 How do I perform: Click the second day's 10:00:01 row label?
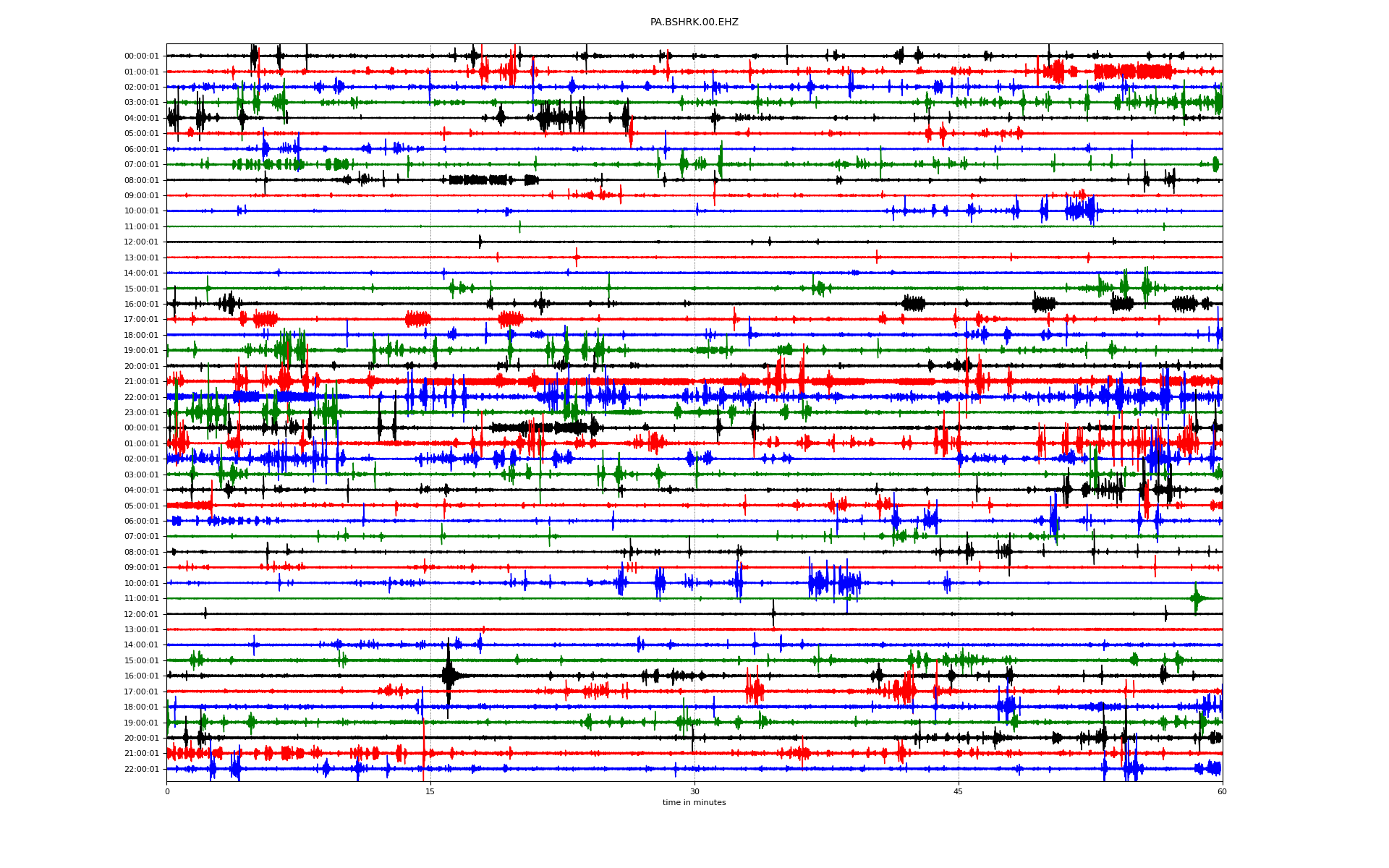point(141,583)
